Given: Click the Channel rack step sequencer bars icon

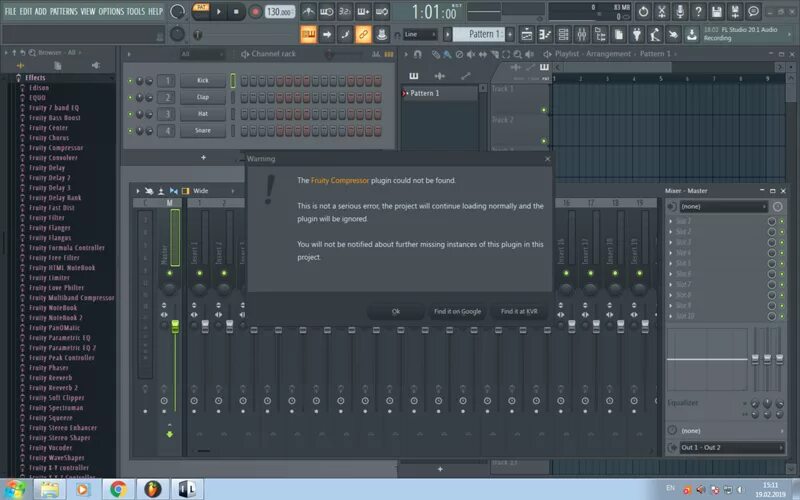Looking at the screenshot, I should pos(389,54).
